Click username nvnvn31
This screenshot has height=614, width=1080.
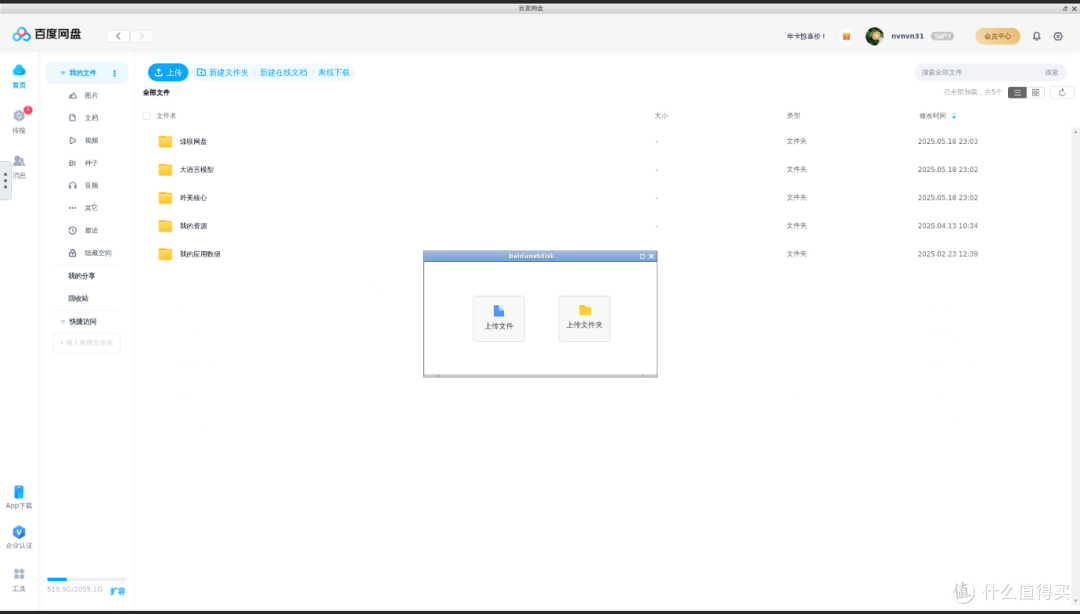[907, 36]
